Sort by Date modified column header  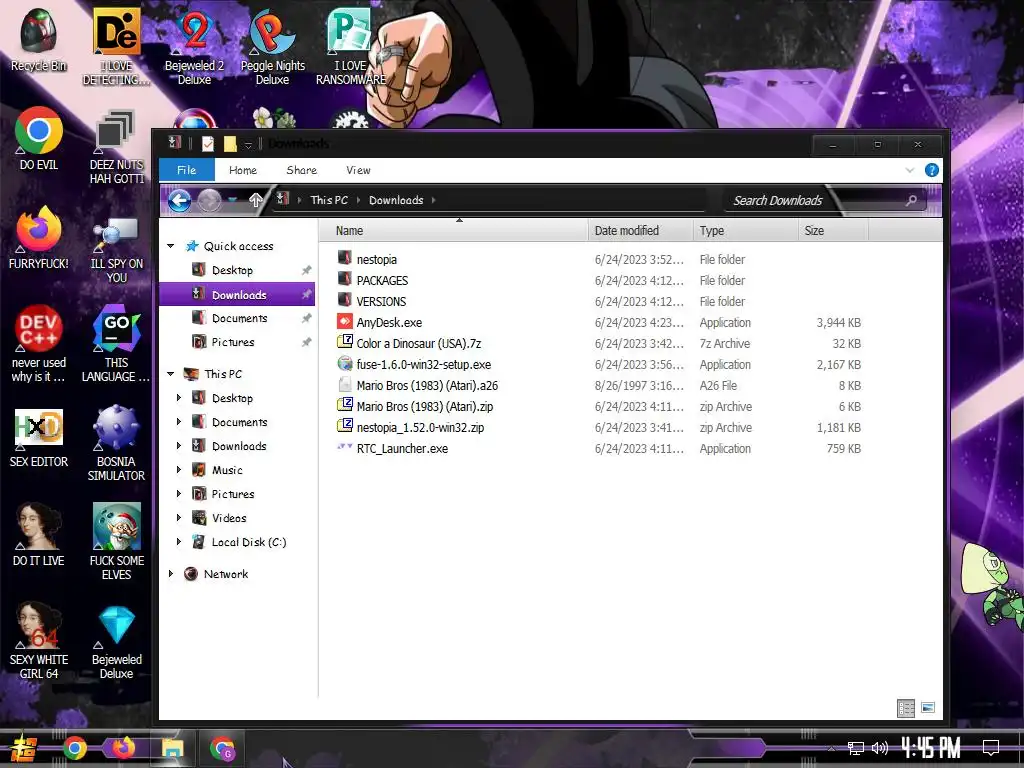coord(641,231)
